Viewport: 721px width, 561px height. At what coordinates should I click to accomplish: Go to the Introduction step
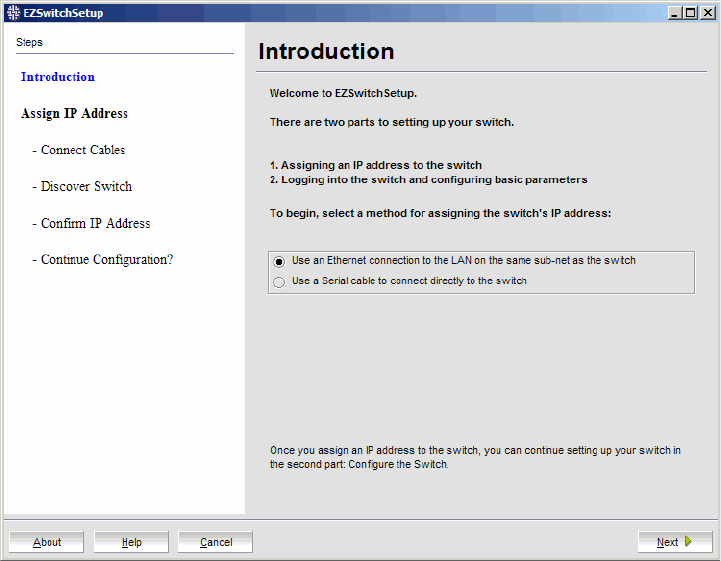click(x=58, y=77)
